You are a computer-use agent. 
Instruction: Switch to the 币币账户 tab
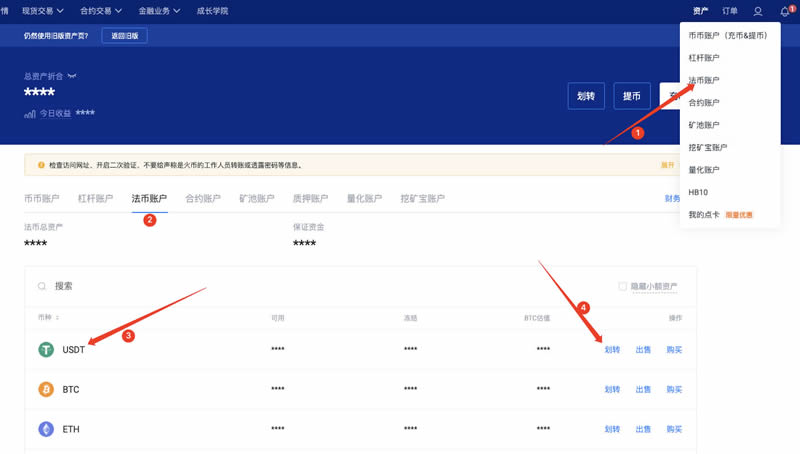coord(42,199)
